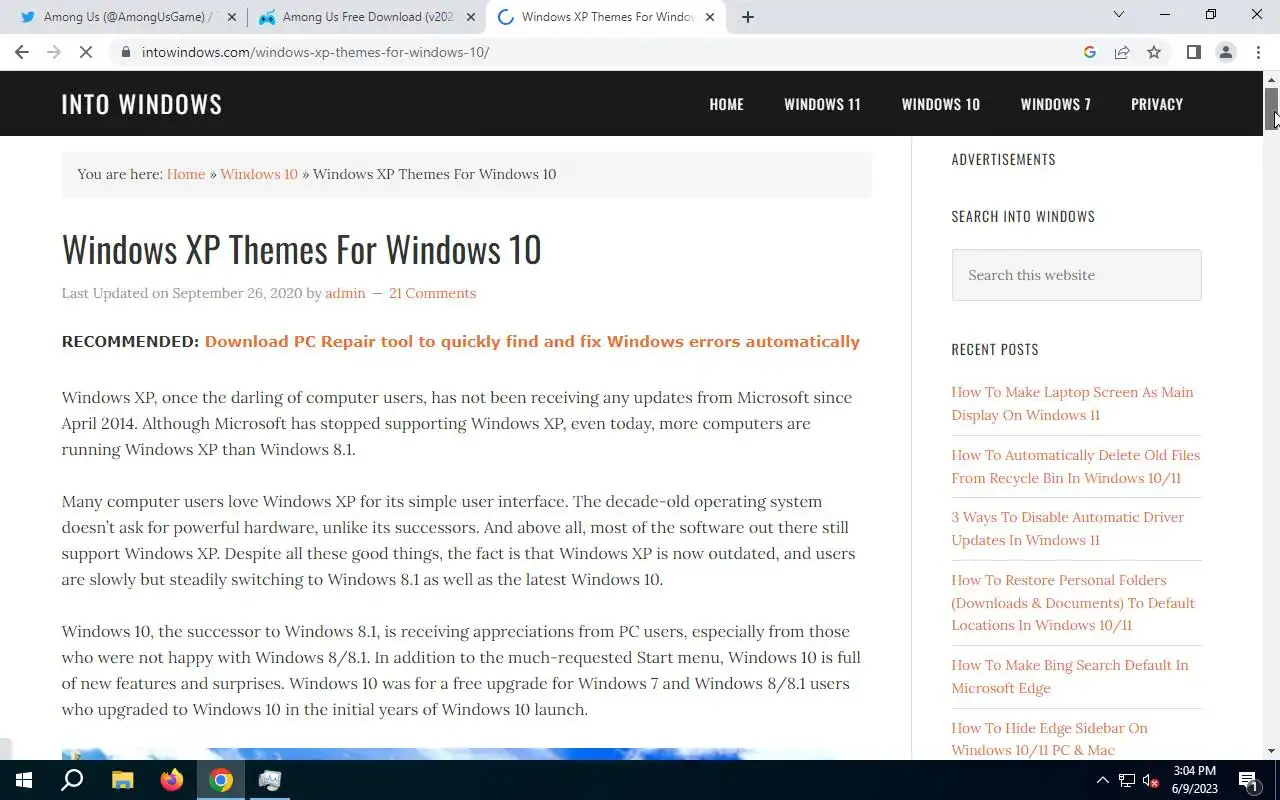Image resolution: width=1280 pixels, height=800 pixels.
Task: Click the forward navigation arrow
Action: [54, 52]
